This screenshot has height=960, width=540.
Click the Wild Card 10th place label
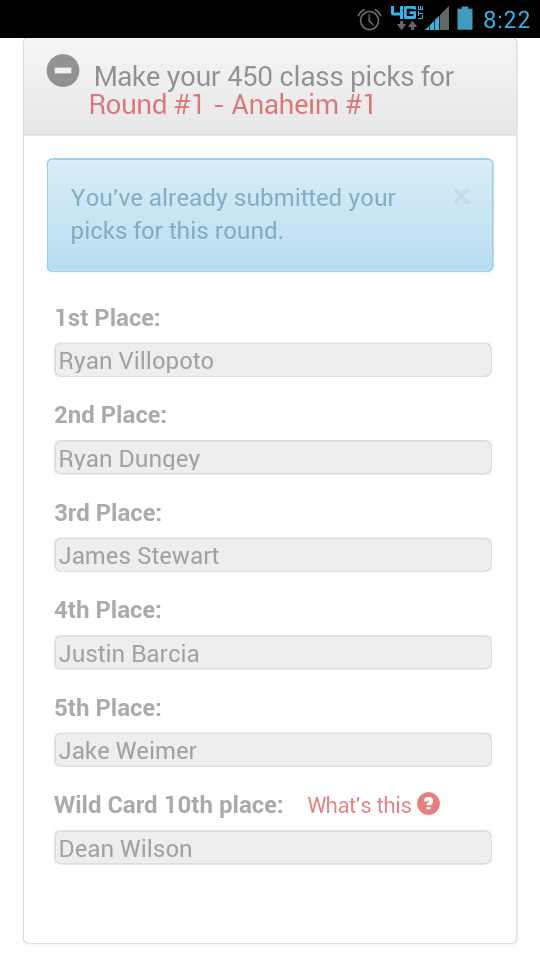(168, 804)
